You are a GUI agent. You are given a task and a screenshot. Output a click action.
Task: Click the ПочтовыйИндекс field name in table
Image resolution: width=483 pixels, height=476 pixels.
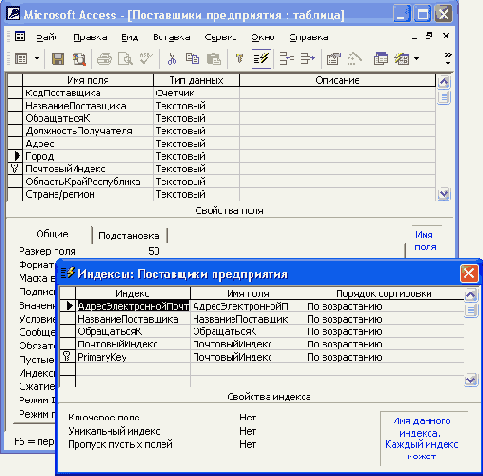88,169
